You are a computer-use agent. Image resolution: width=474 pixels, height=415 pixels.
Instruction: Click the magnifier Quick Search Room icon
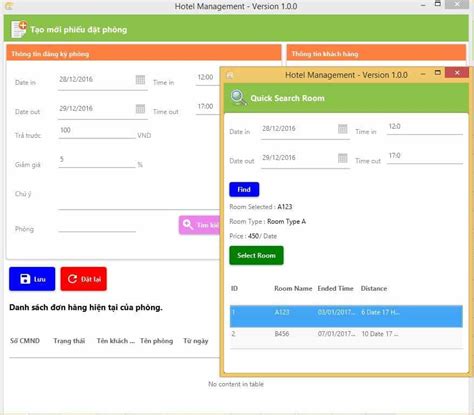tap(239, 98)
